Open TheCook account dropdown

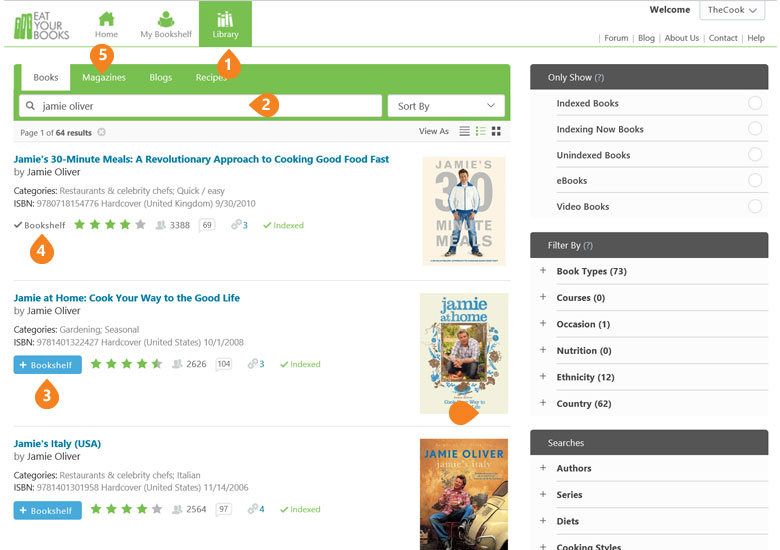pos(732,10)
